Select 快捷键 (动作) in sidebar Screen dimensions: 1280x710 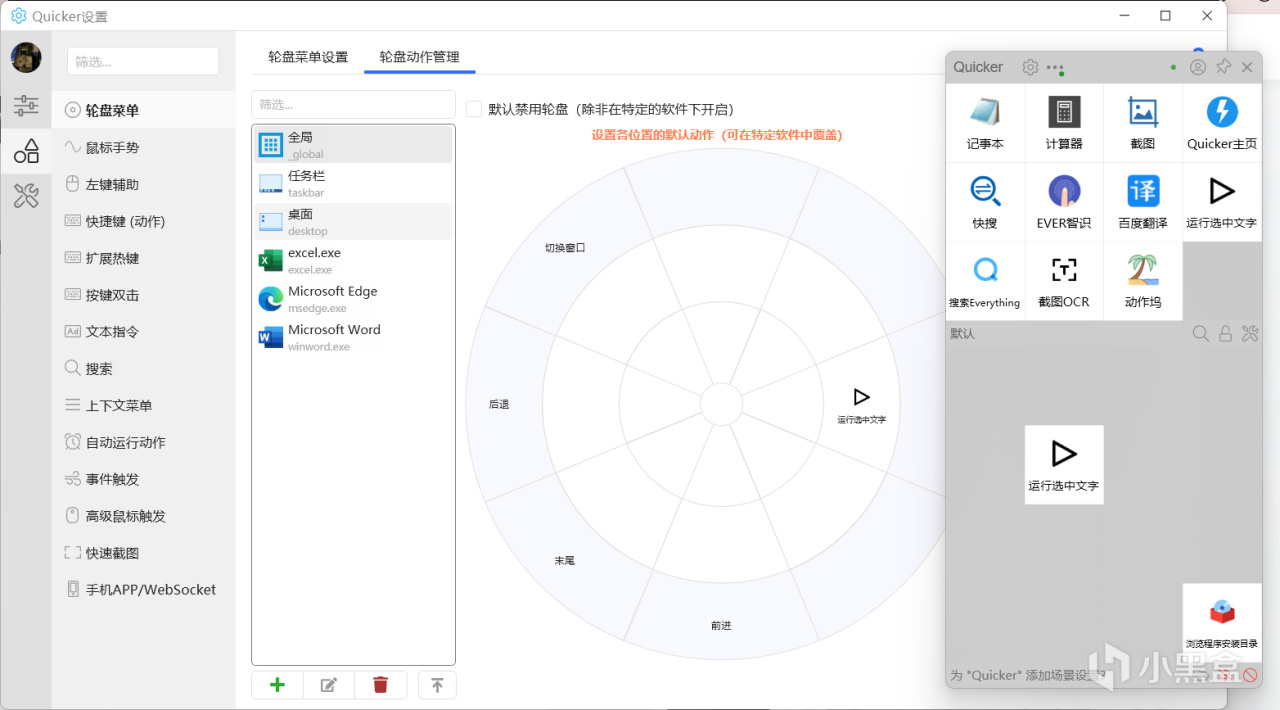pos(125,222)
